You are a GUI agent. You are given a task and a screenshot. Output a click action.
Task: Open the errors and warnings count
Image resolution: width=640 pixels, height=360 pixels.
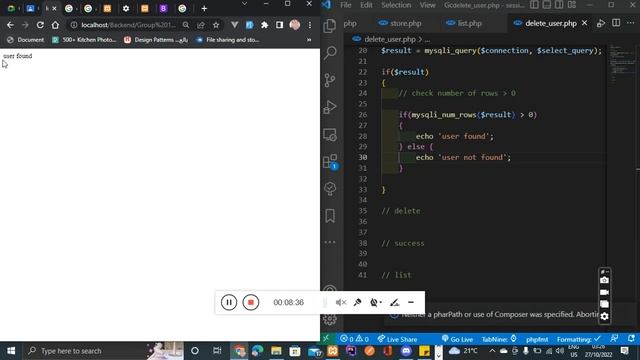(x=354, y=339)
